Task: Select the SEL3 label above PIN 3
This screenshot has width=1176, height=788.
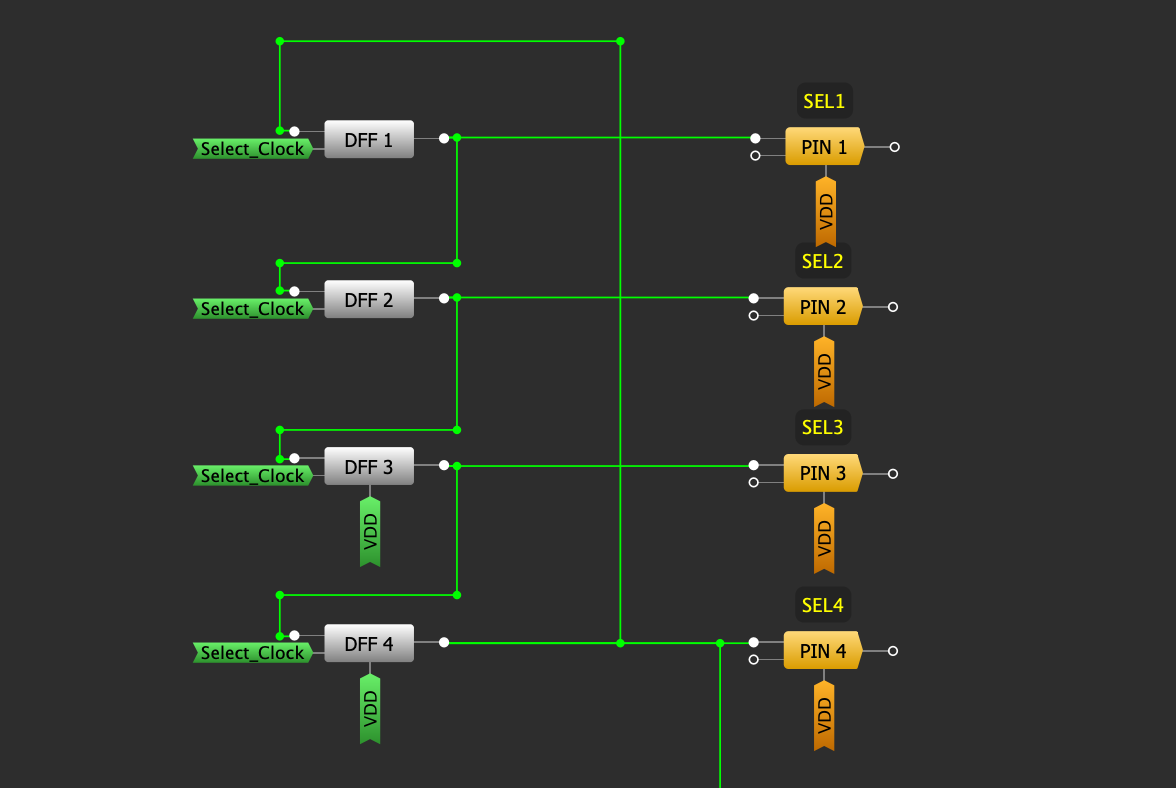Action: 822,428
